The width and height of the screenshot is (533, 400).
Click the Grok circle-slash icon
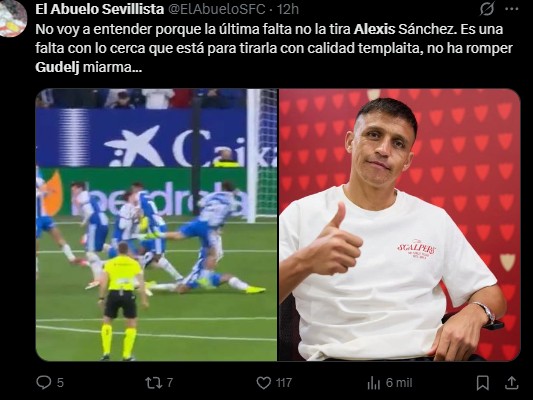coord(487,9)
